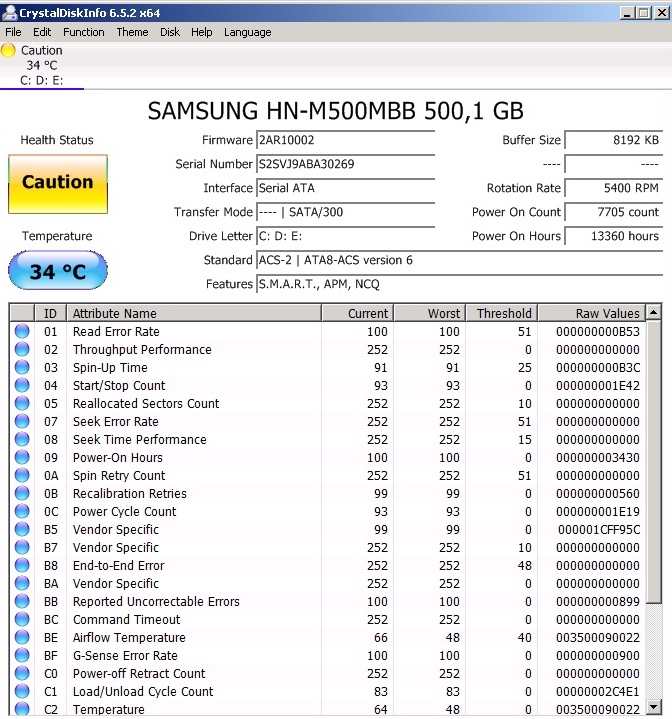Open the Function menu

(84, 32)
